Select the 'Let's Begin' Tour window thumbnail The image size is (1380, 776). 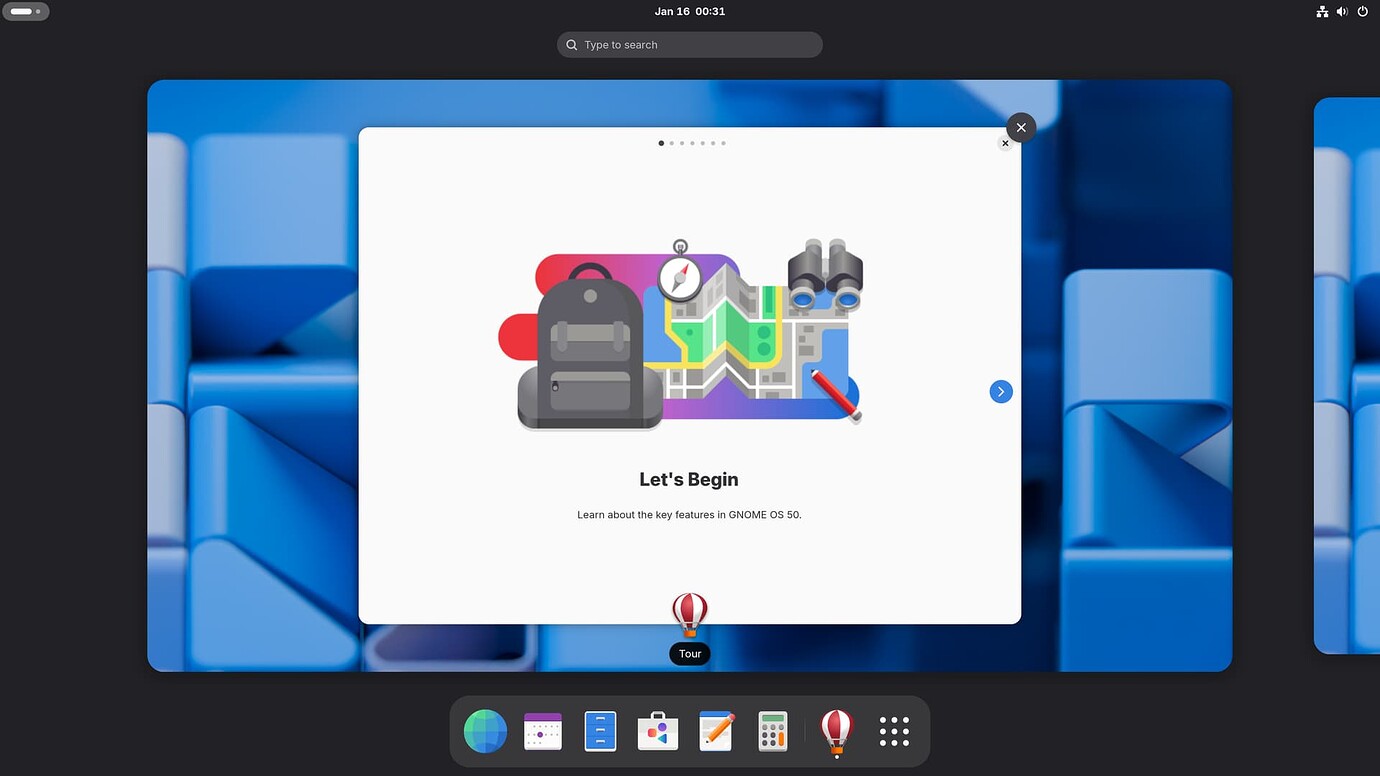tap(689, 480)
